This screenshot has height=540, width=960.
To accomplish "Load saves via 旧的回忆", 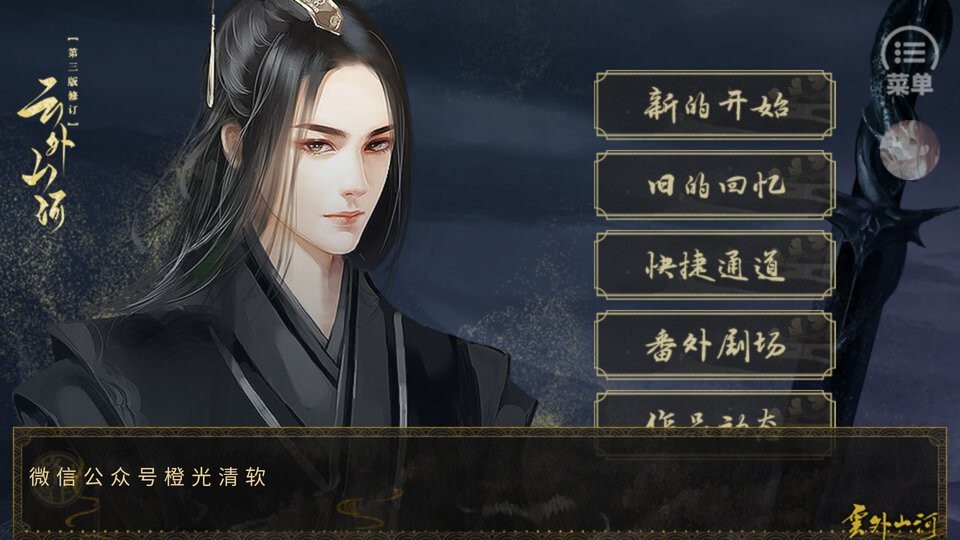I will [715, 185].
